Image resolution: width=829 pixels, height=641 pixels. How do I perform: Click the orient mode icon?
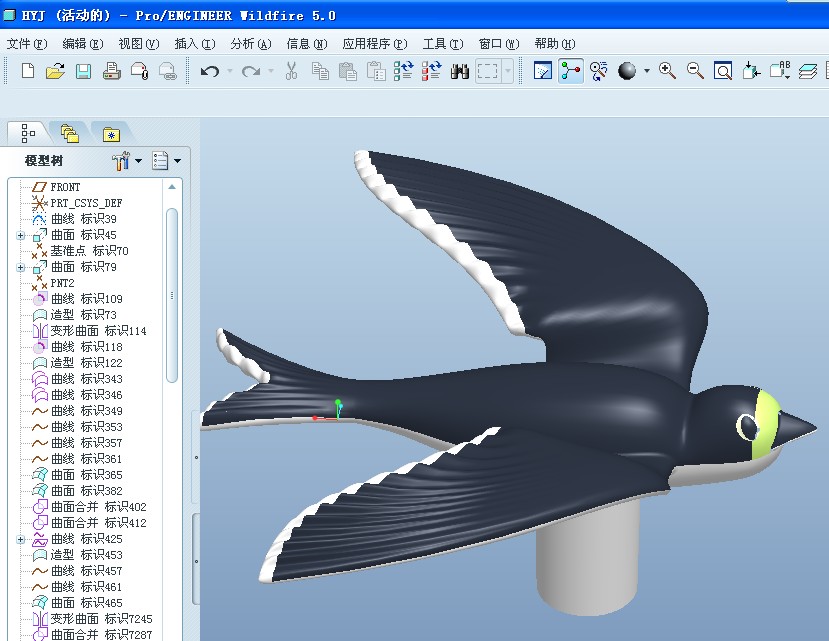pos(598,70)
